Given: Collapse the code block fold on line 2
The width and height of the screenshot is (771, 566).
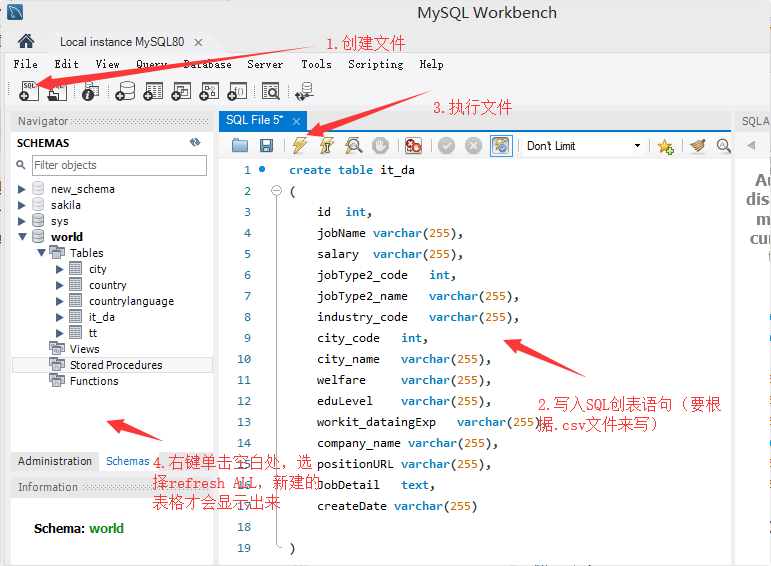Looking at the screenshot, I should 277,190.
